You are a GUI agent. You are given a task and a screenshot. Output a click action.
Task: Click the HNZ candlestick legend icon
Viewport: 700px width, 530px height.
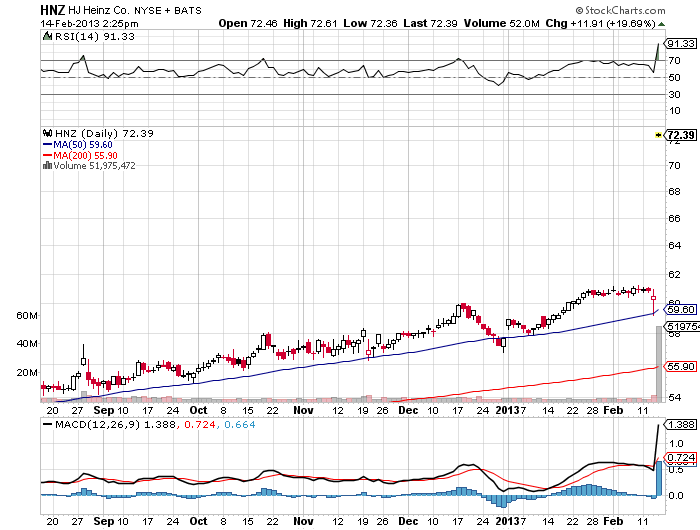[x=47, y=133]
